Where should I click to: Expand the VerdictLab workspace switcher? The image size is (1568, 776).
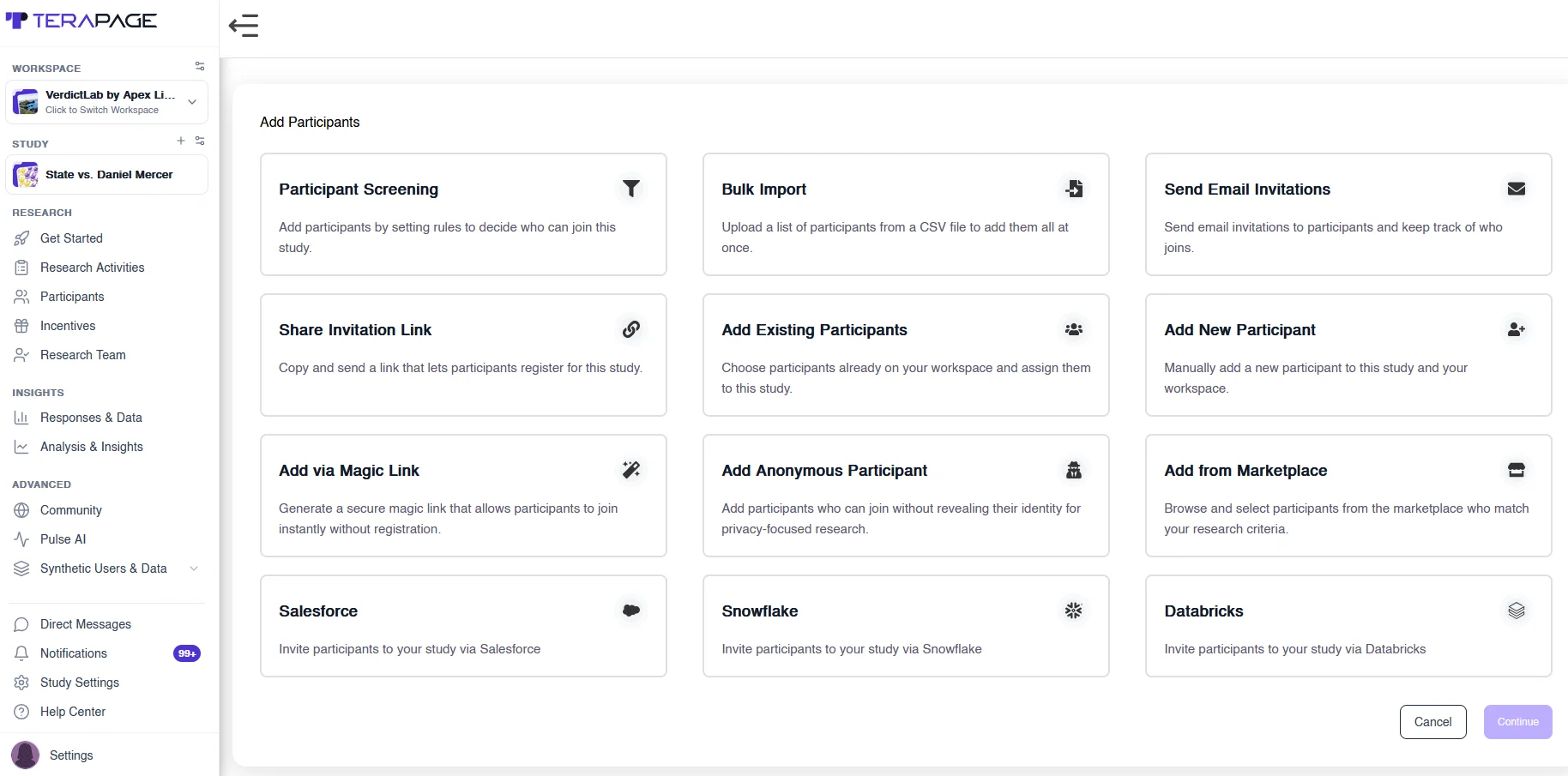coord(107,102)
